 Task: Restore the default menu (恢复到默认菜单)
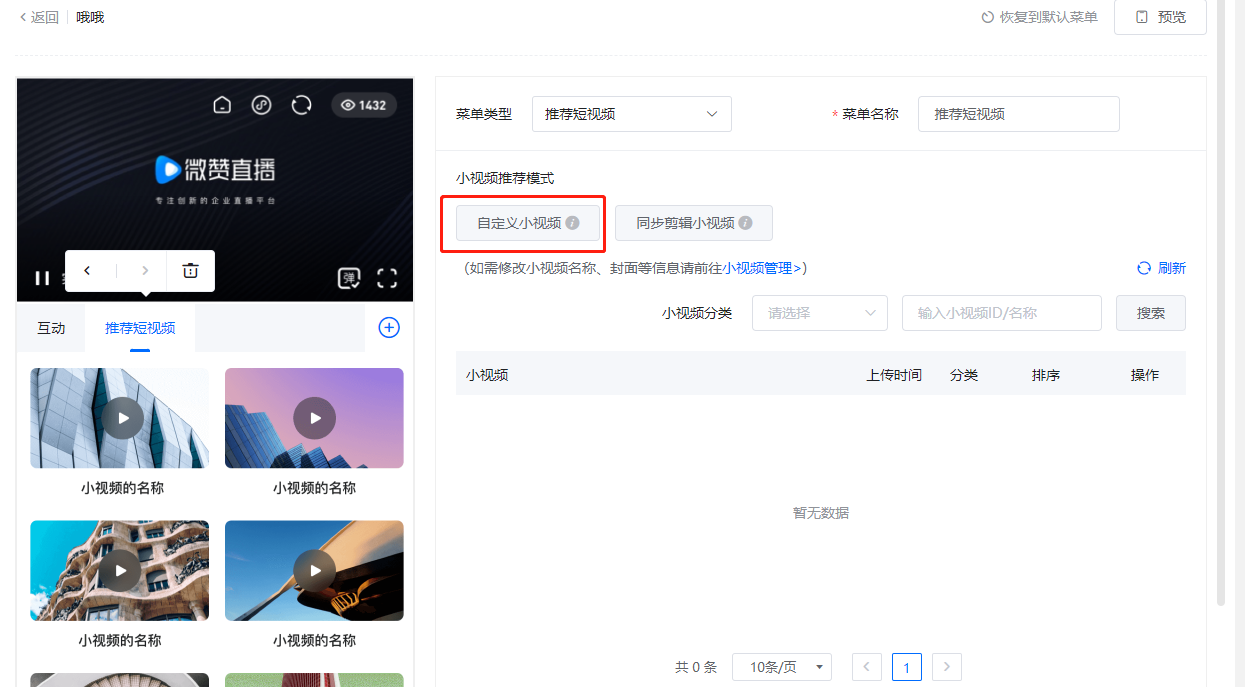point(1039,17)
